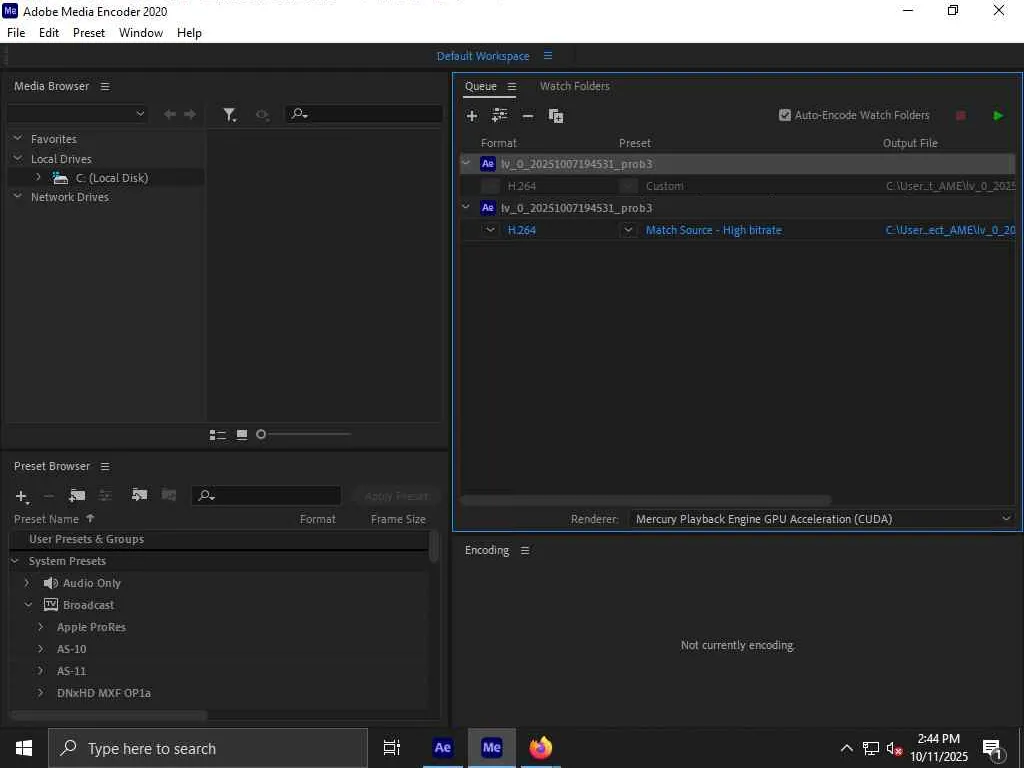This screenshot has width=1024, height=768.
Task: Click the Queue horizontal scrollbar
Action: (x=645, y=500)
